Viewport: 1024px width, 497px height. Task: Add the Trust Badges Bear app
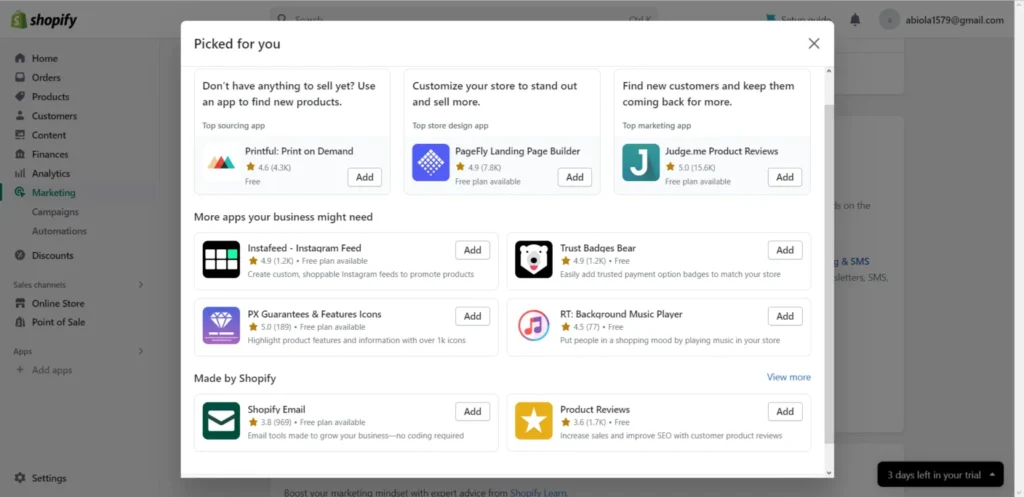(x=785, y=250)
